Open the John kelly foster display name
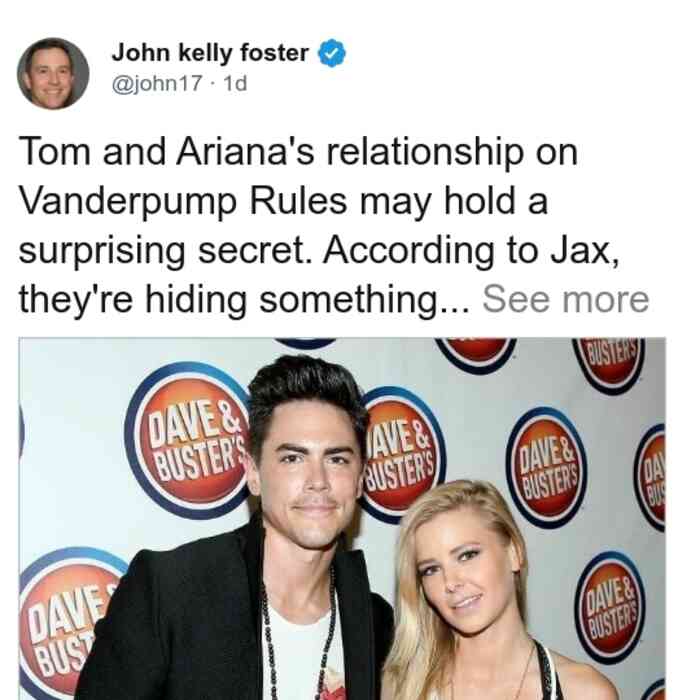This screenshot has height=700, width=700. pyautogui.click(x=210, y=53)
